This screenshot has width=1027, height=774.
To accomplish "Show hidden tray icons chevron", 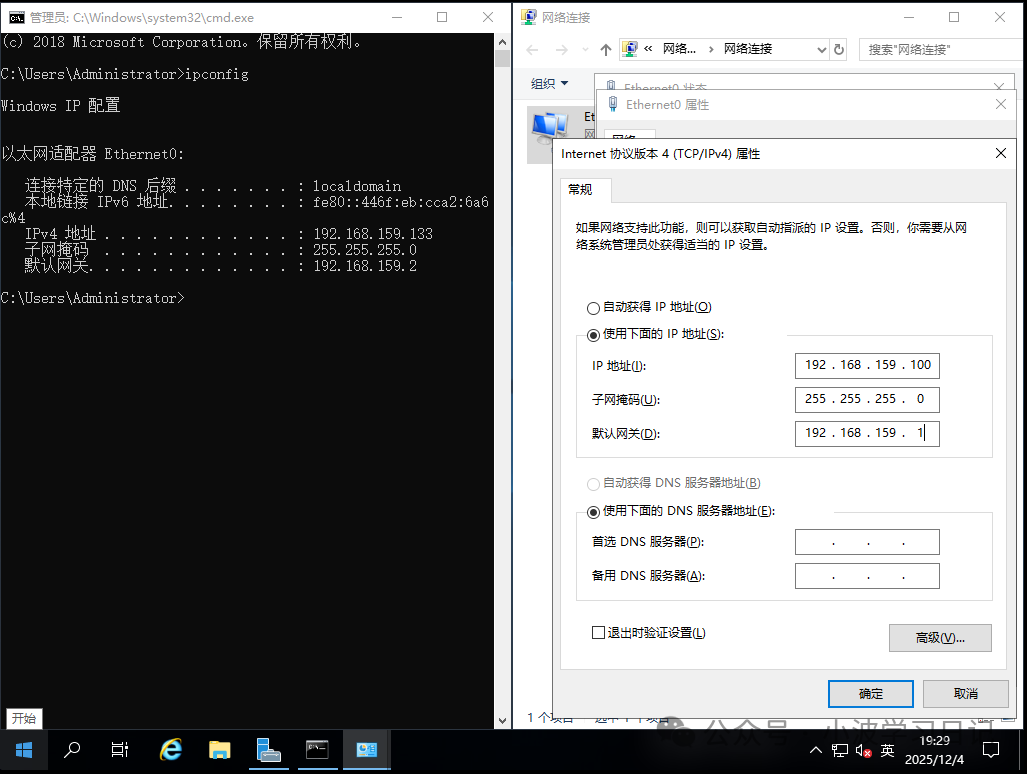I will click(815, 750).
